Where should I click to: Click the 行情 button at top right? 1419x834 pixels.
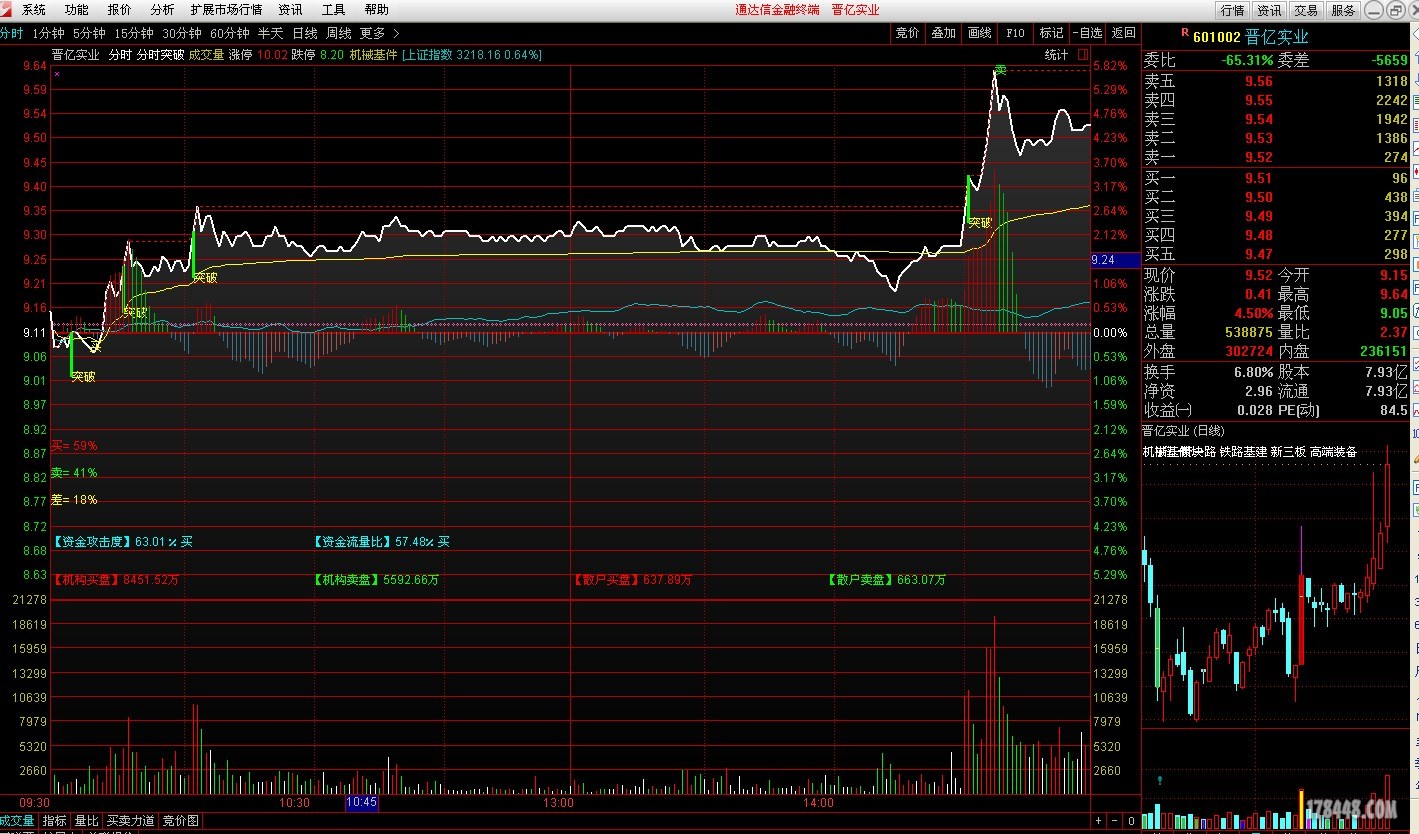(1232, 10)
